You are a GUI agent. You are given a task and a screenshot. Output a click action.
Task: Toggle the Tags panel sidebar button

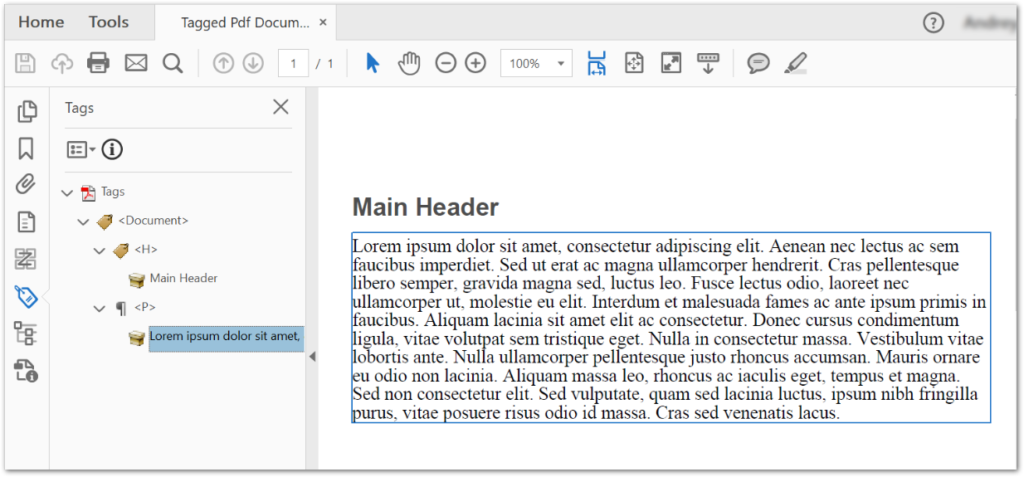coord(26,296)
